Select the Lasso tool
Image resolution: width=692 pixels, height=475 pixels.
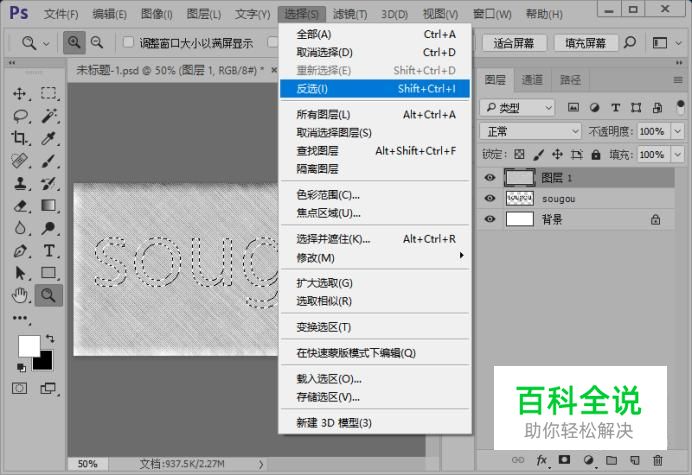click(20, 116)
